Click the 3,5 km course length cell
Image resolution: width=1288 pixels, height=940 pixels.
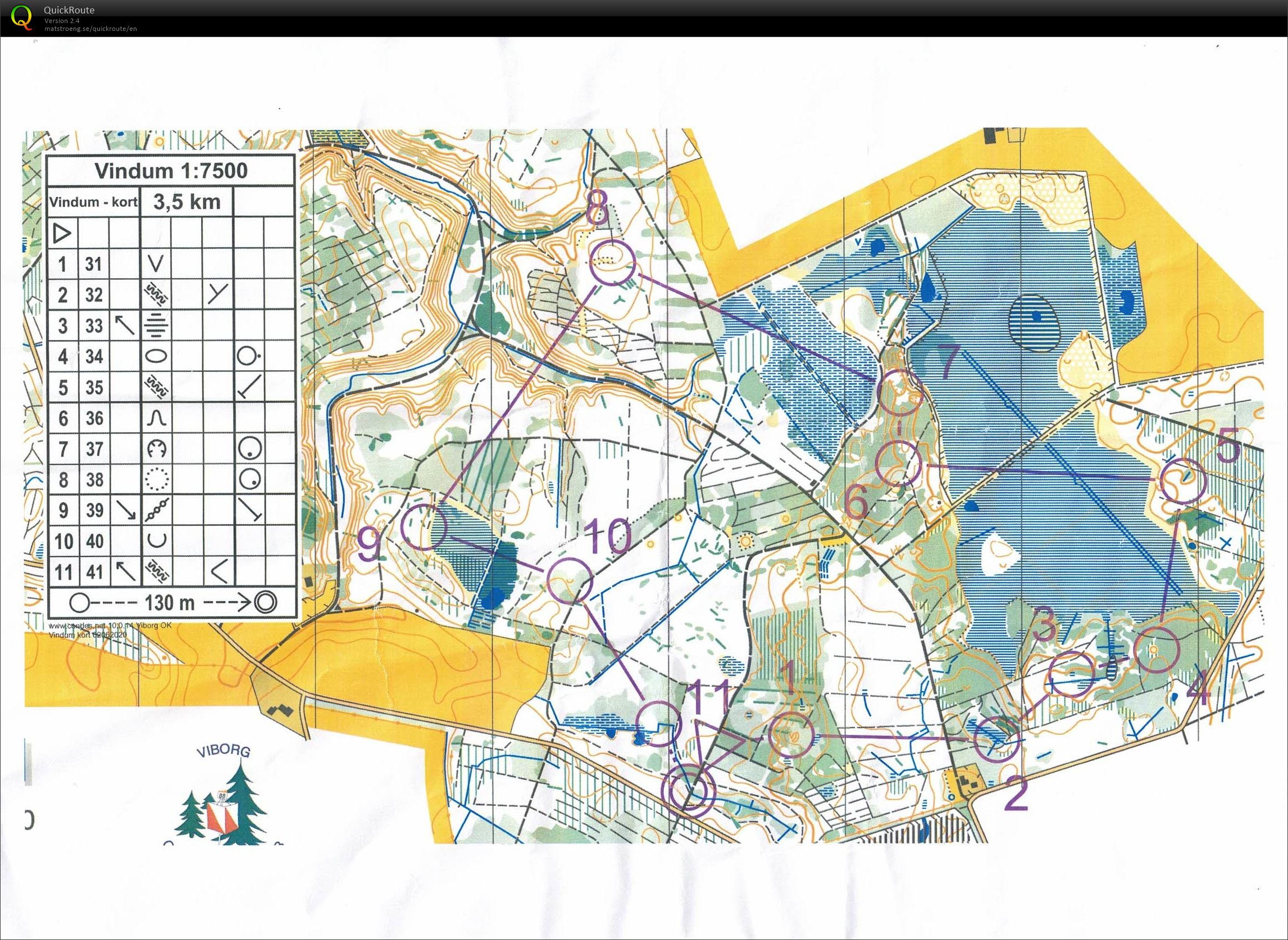186,202
